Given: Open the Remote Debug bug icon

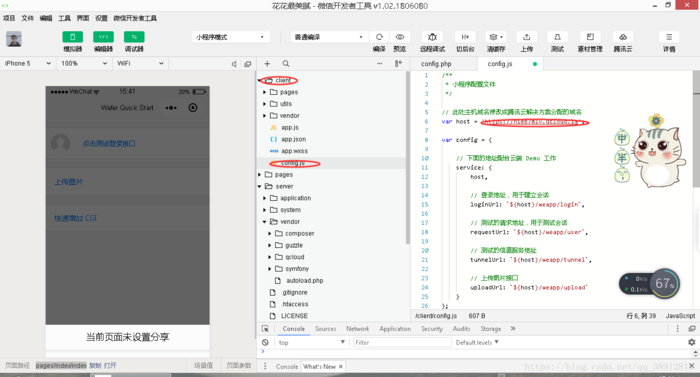Looking at the screenshot, I should 432,37.
